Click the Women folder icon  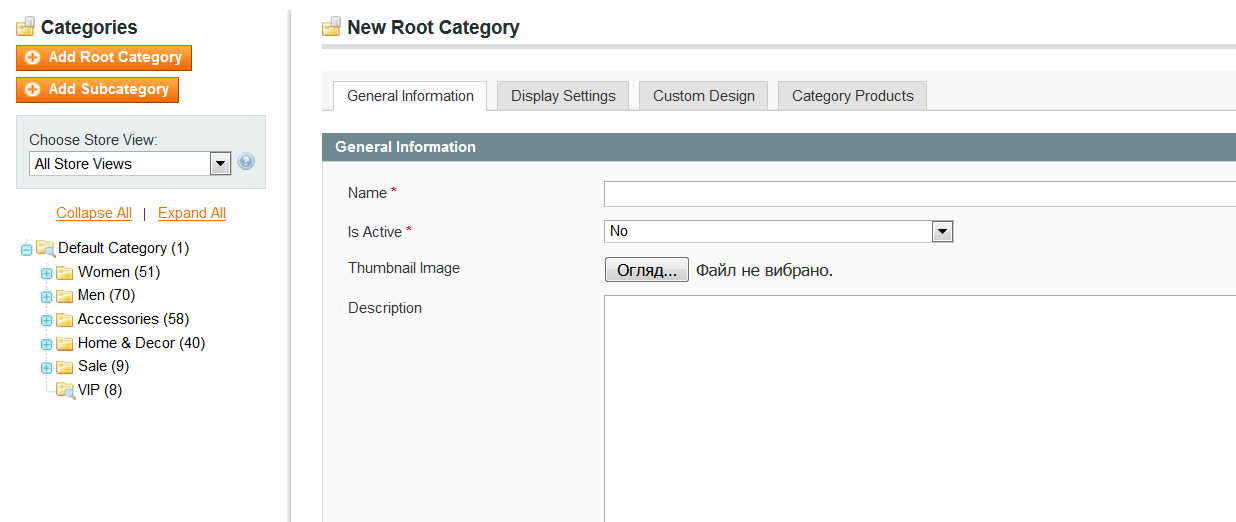(x=65, y=272)
